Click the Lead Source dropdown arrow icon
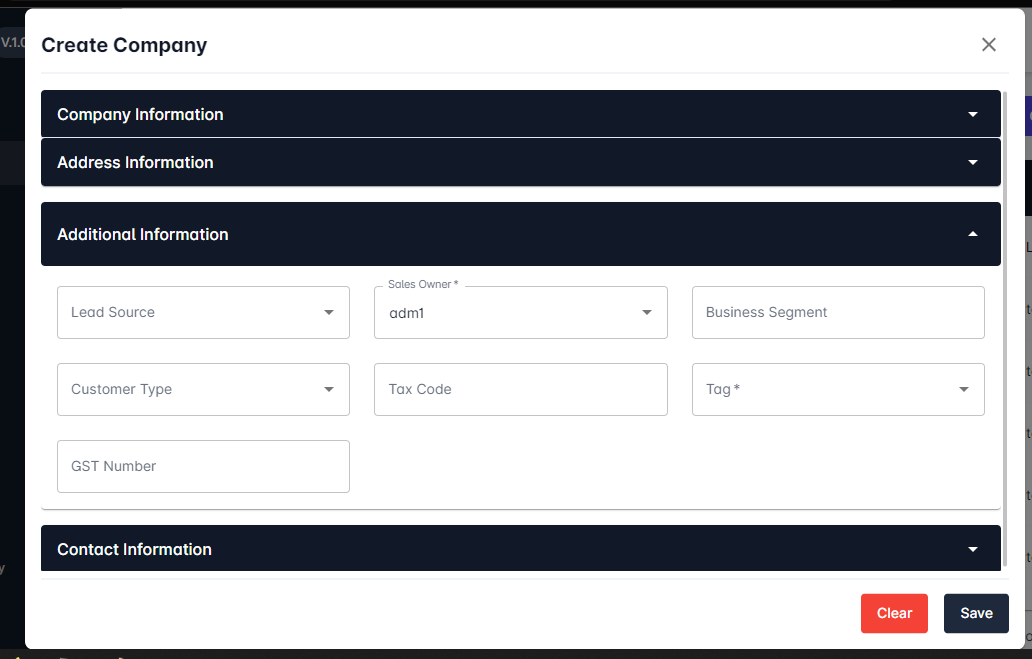The width and height of the screenshot is (1032, 659). 329,313
